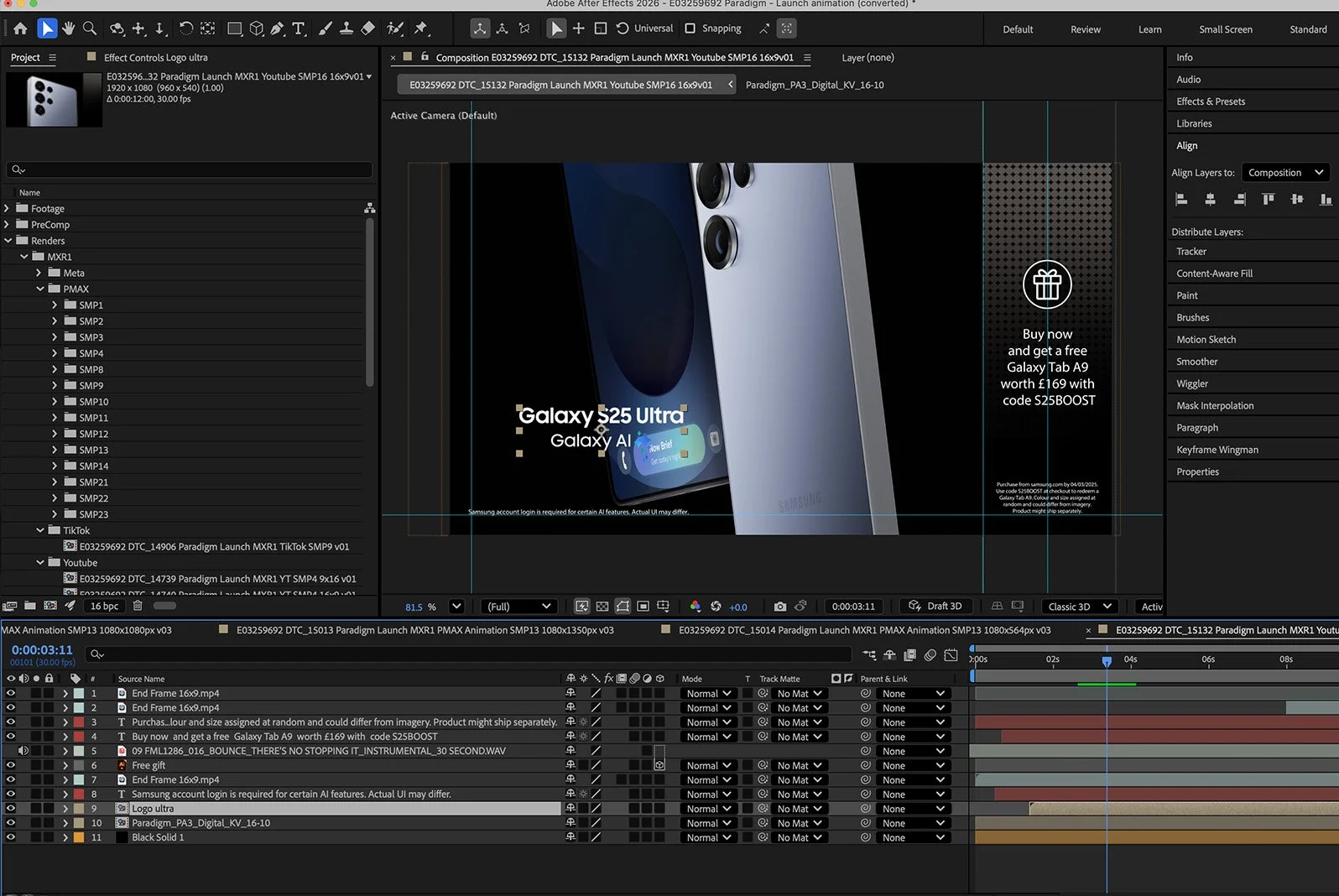Open the Classic 3D renderer dropdown
Image resolution: width=1339 pixels, height=896 pixels.
click(1080, 607)
